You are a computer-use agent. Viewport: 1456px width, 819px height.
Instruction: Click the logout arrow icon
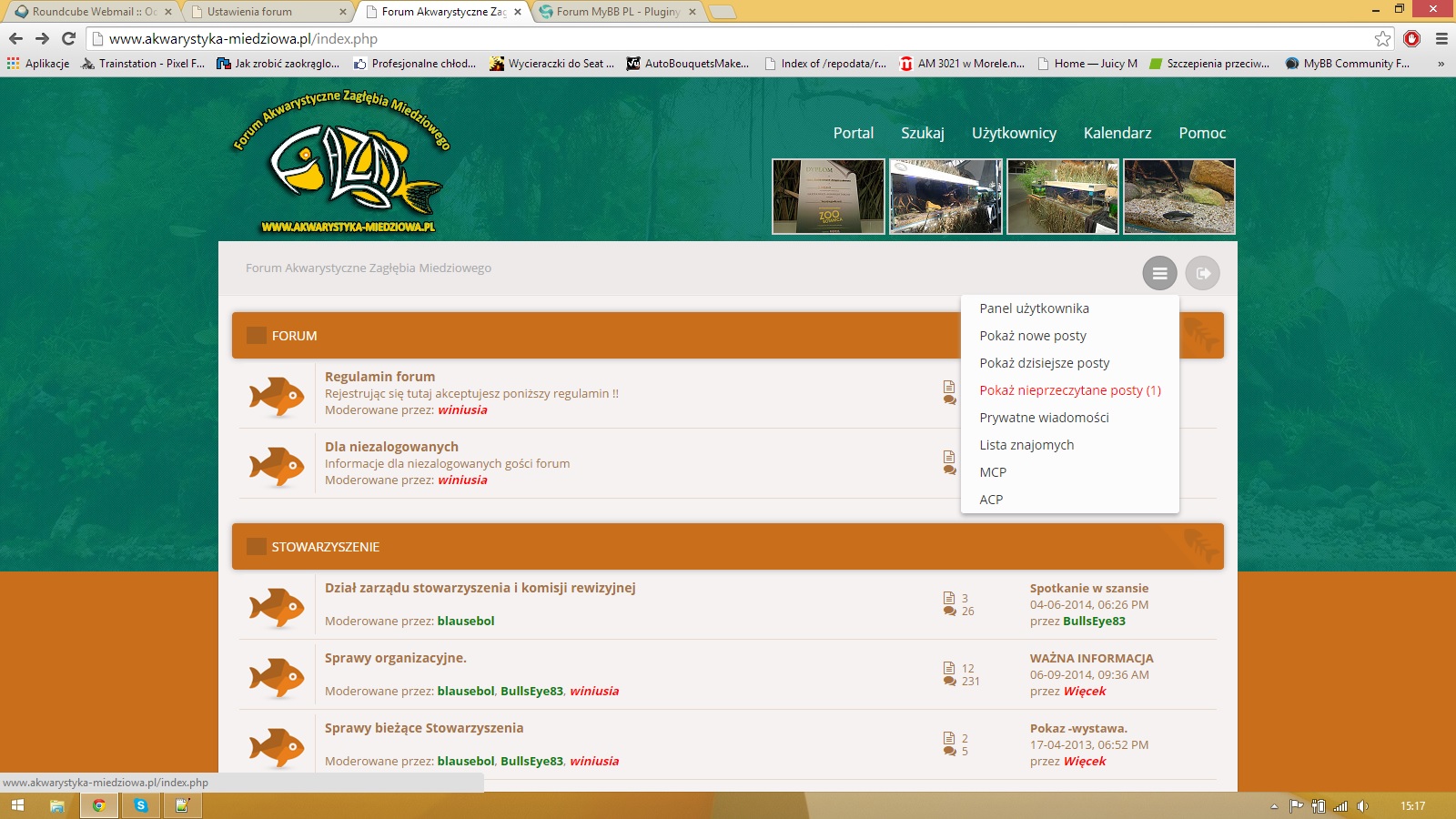click(x=1202, y=273)
